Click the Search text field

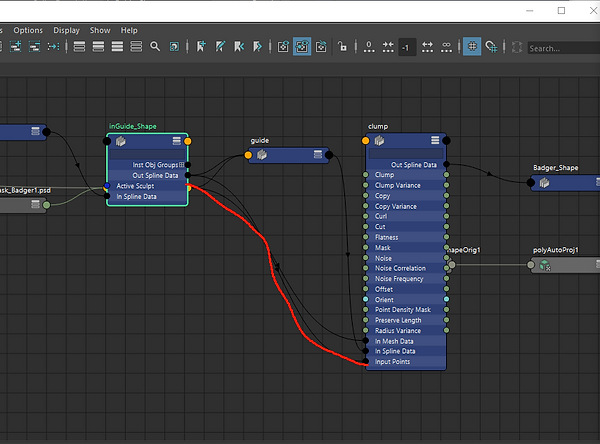(x=564, y=48)
